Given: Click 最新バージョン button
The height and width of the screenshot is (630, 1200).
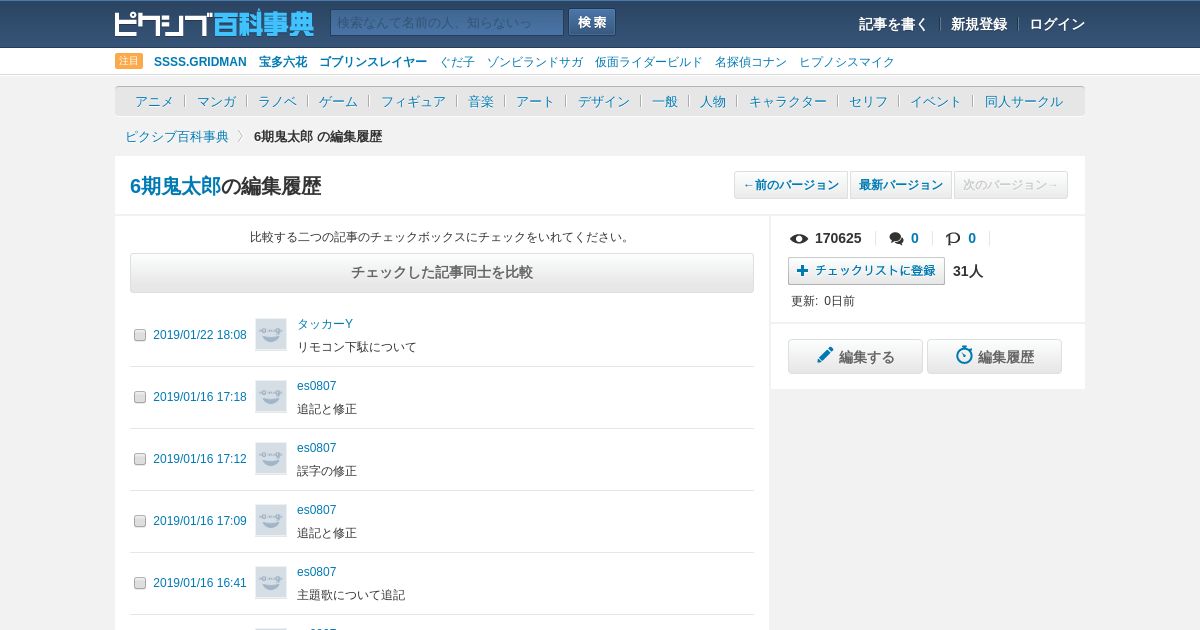Looking at the screenshot, I should click(901, 185).
